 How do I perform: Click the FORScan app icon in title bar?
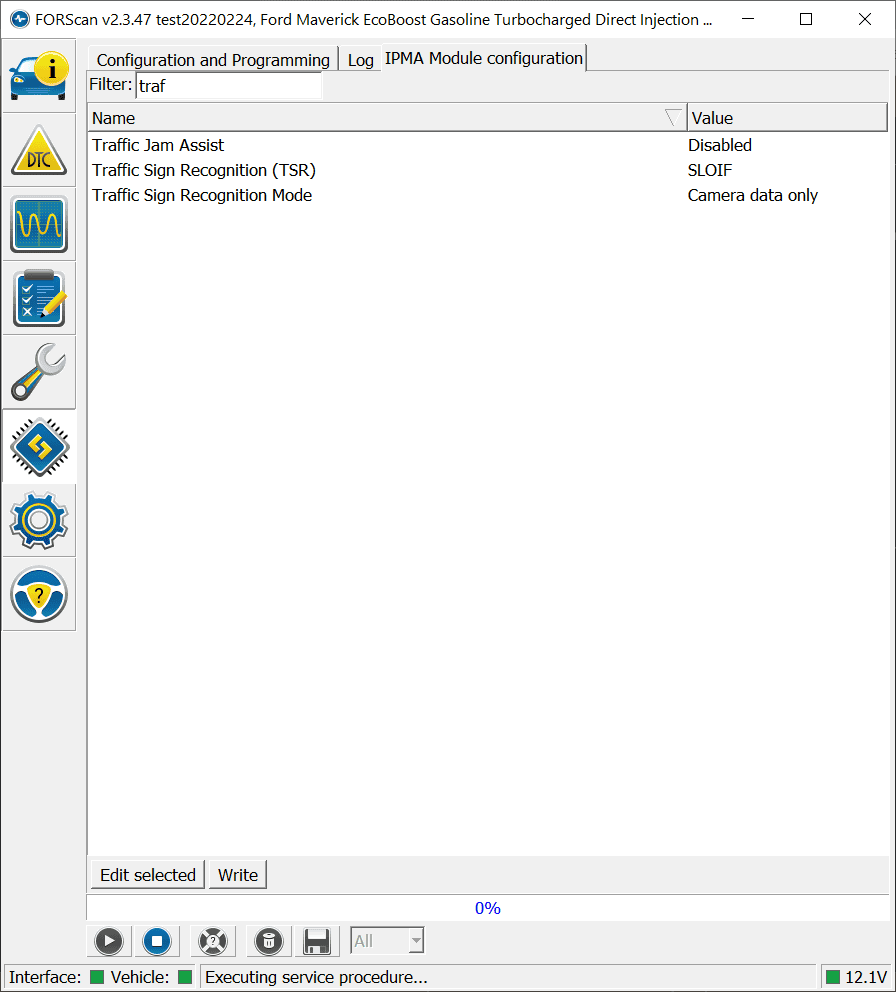click(x=20, y=20)
